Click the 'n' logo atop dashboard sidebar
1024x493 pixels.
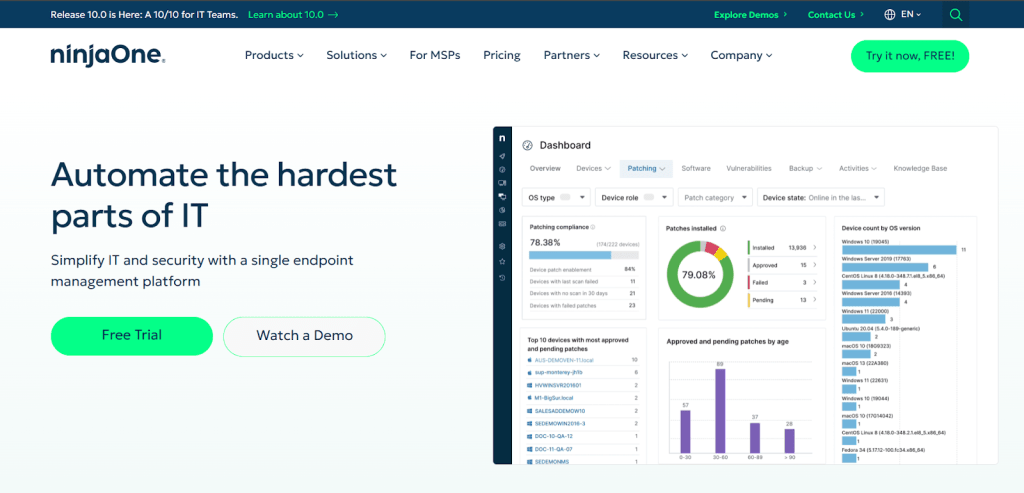click(x=502, y=138)
